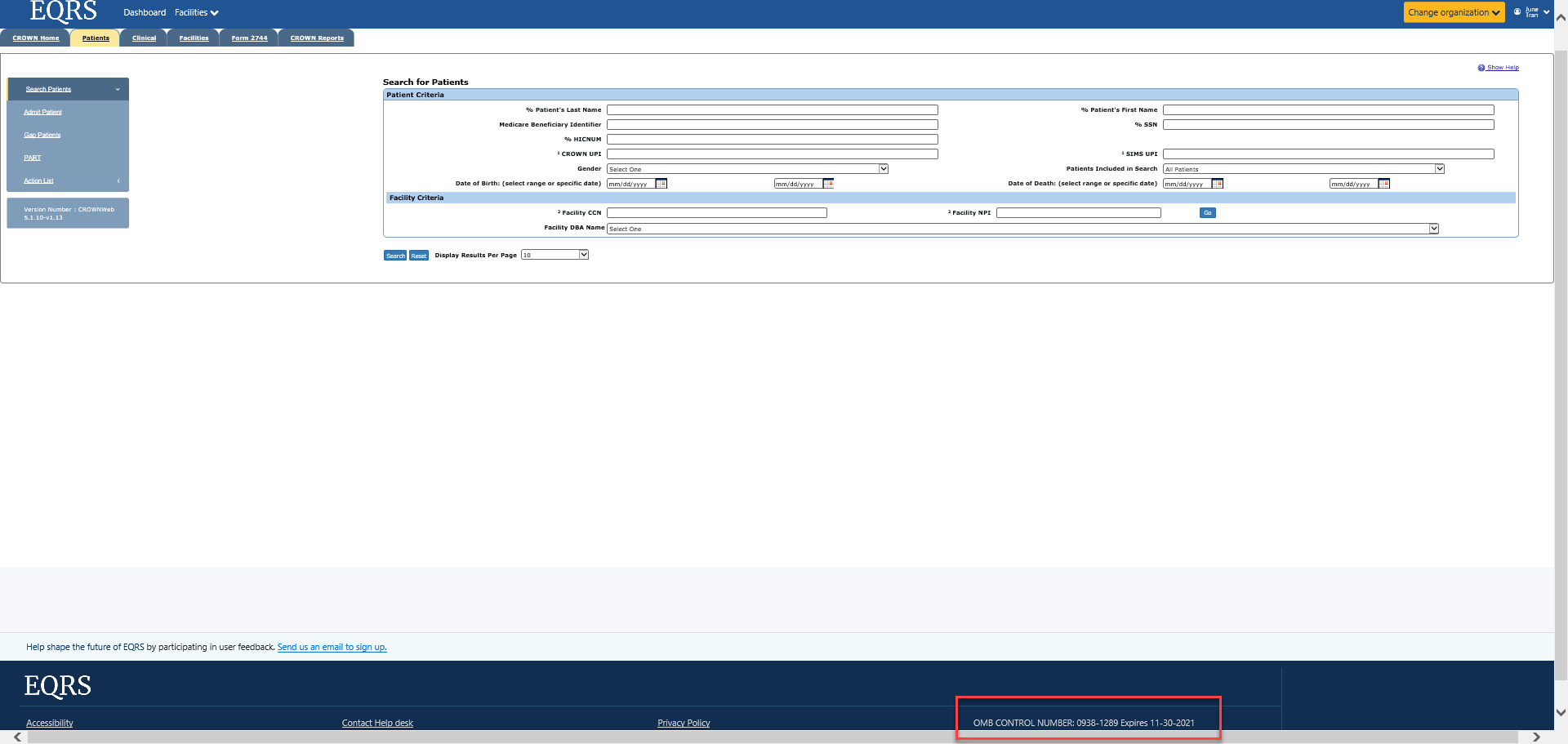Expand the Action List sidebar arrow

click(118, 180)
